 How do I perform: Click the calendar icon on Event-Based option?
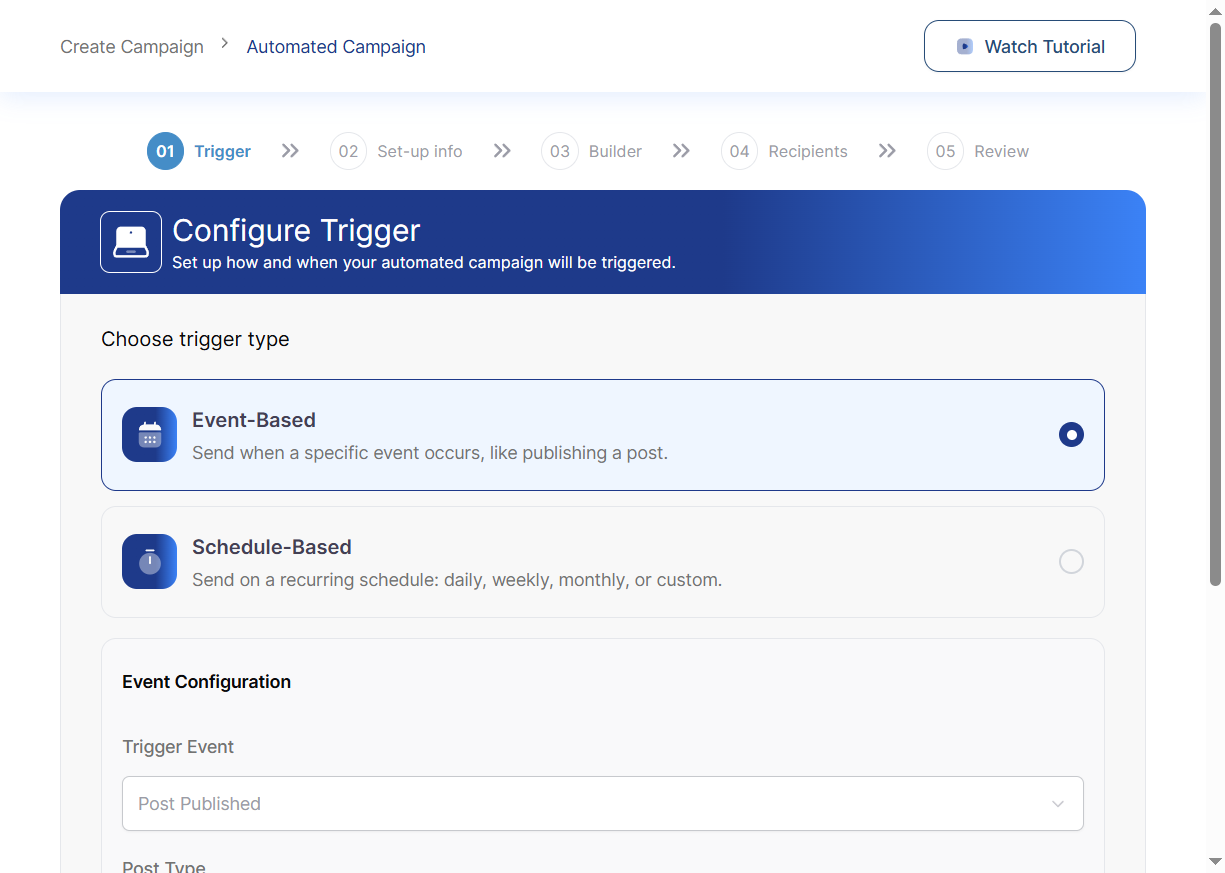(x=149, y=434)
